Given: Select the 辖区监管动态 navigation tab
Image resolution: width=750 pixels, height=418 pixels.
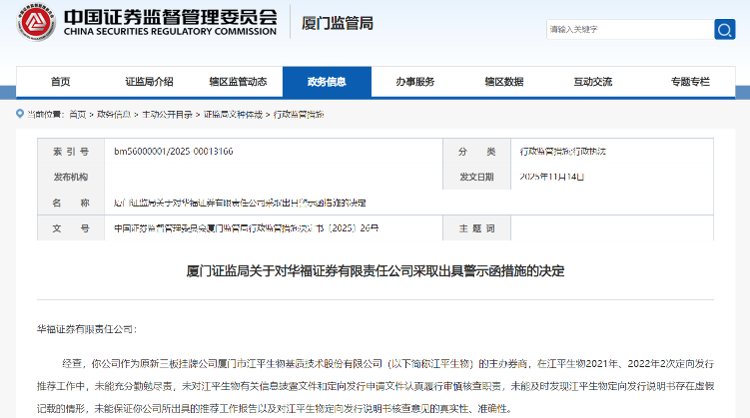Looking at the screenshot, I should pyautogui.click(x=237, y=82).
